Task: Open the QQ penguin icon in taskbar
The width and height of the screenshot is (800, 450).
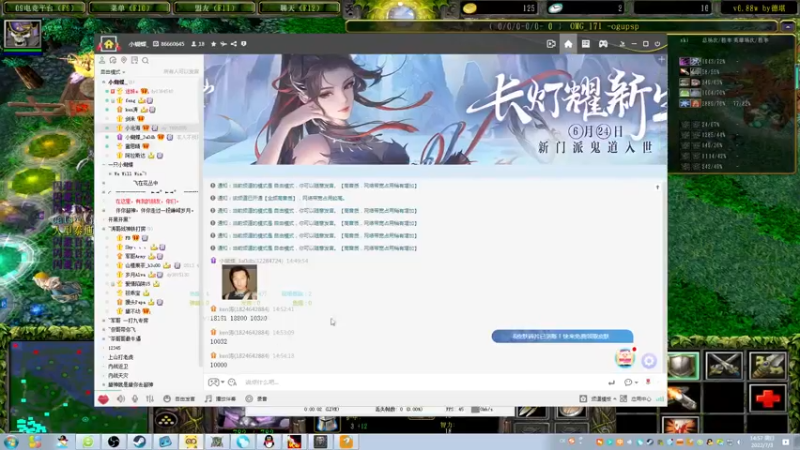Action: pos(269,441)
